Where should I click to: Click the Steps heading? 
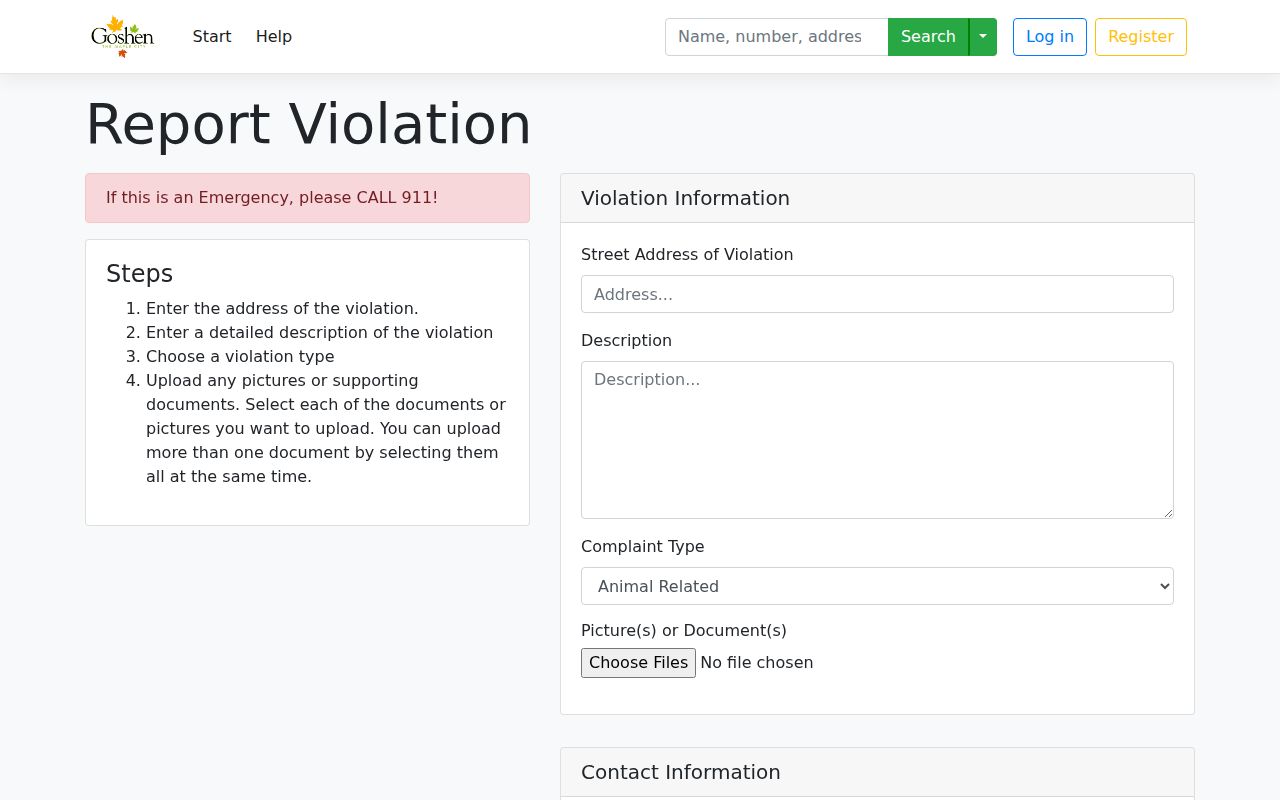point(139,274)
